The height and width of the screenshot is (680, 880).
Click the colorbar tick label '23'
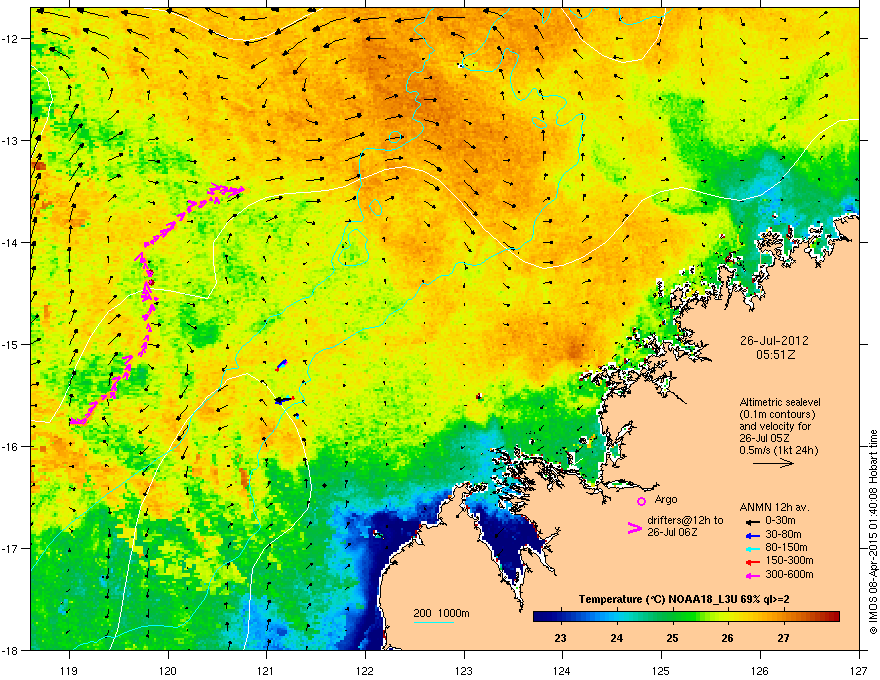[560, 638]
